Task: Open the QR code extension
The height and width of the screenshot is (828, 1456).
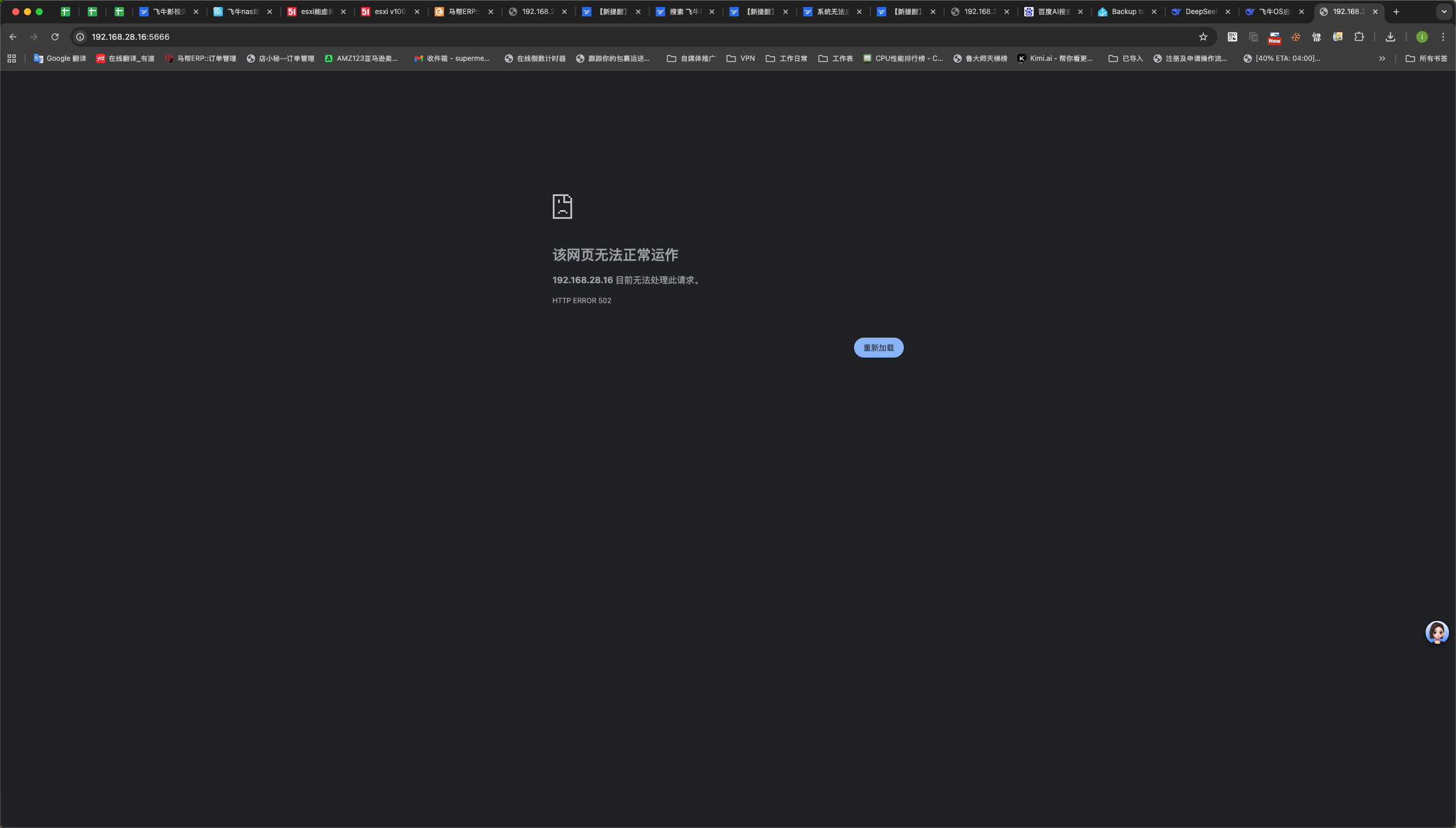Action: pyautogui.click(x=1233, y=37)
